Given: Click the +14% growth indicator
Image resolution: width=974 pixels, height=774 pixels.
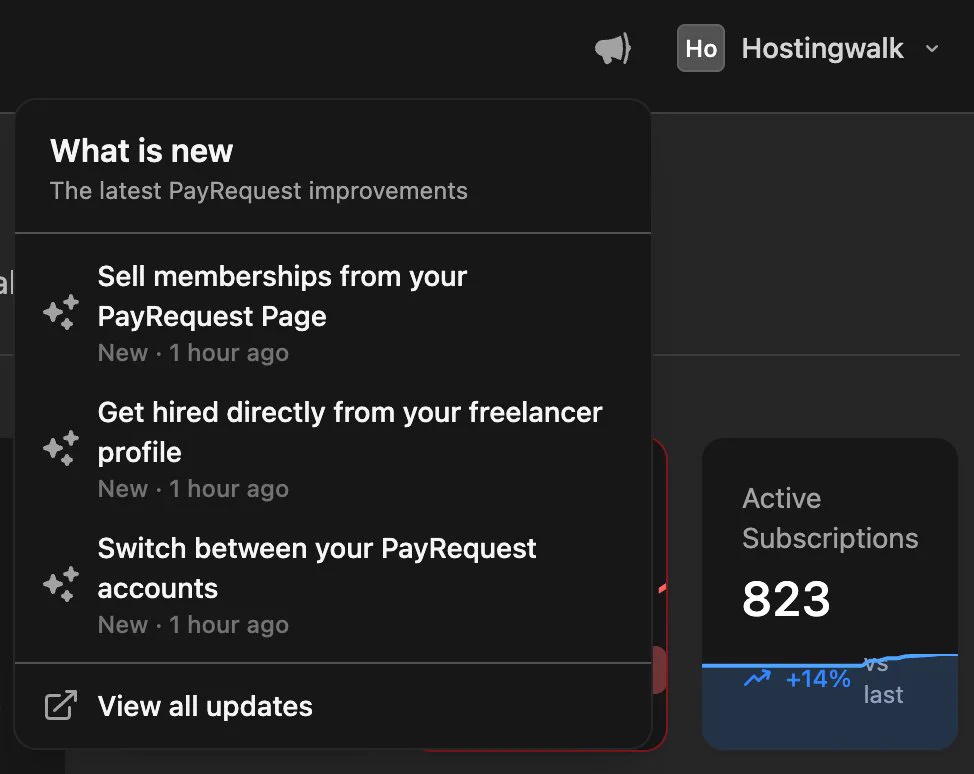Looking at the screenshot, I should point(818,680).
